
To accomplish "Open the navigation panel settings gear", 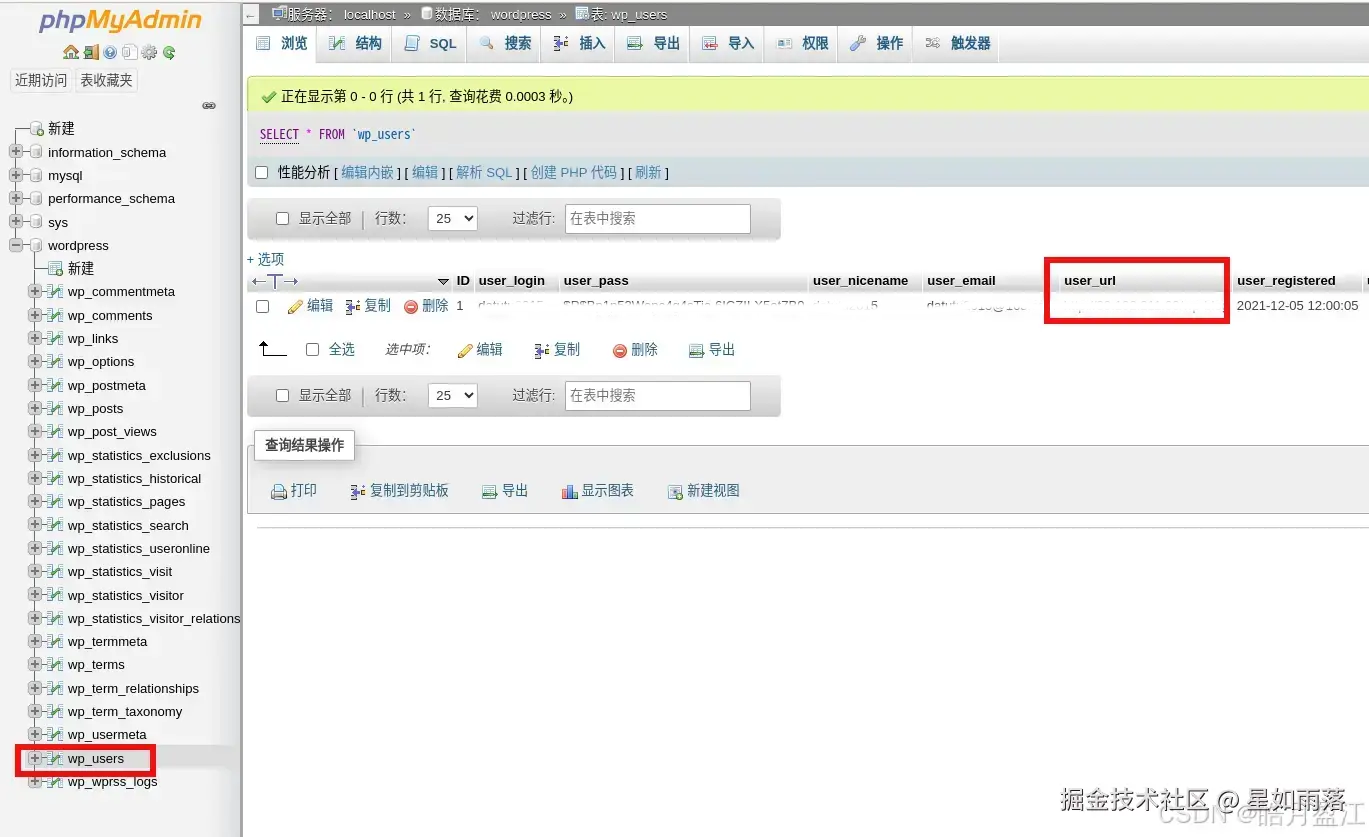I will point(149,52).
